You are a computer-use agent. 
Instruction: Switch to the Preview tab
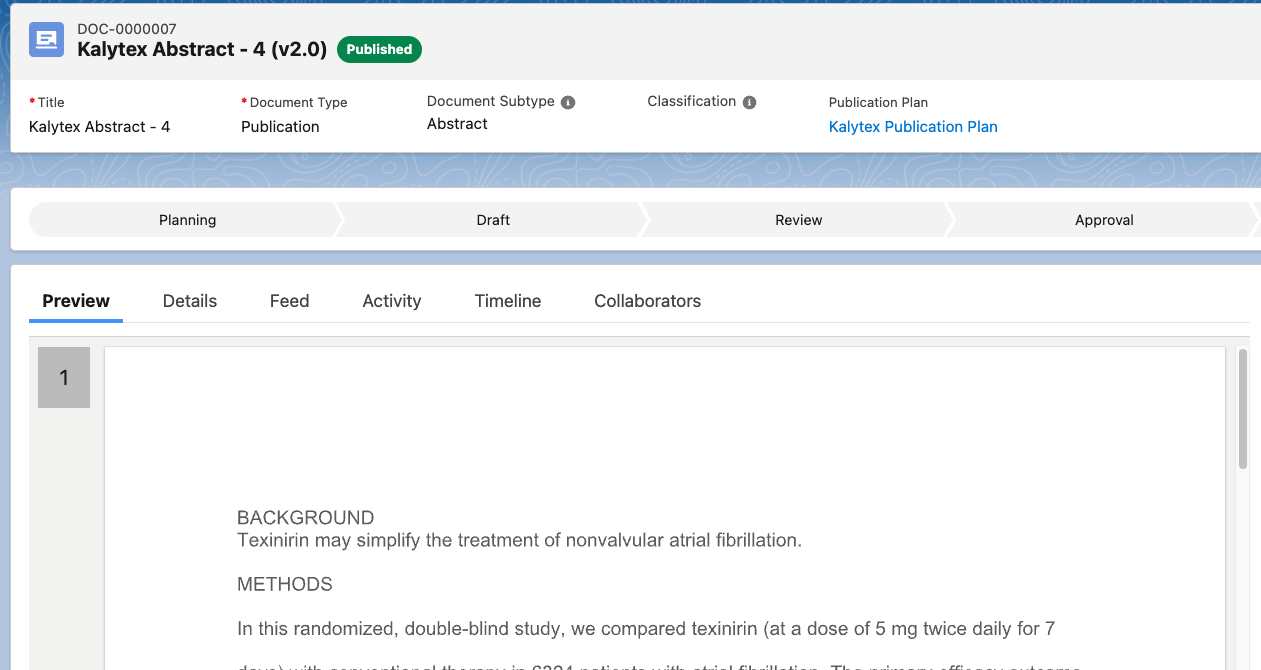coord(76,301)
